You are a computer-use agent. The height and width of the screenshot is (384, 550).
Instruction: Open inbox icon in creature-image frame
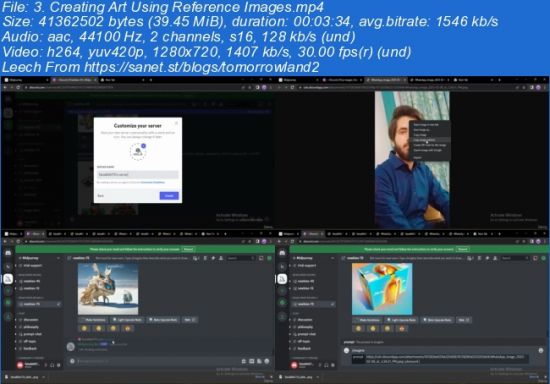tap(261, 258)
